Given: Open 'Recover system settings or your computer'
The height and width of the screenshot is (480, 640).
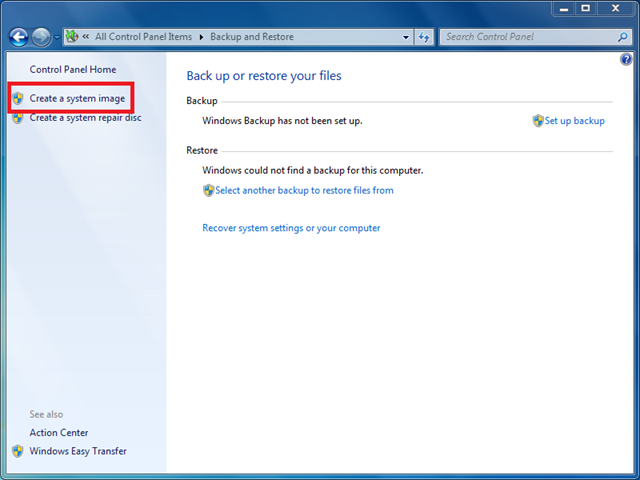Looking at the screenshot, I should tap(291, 228).
